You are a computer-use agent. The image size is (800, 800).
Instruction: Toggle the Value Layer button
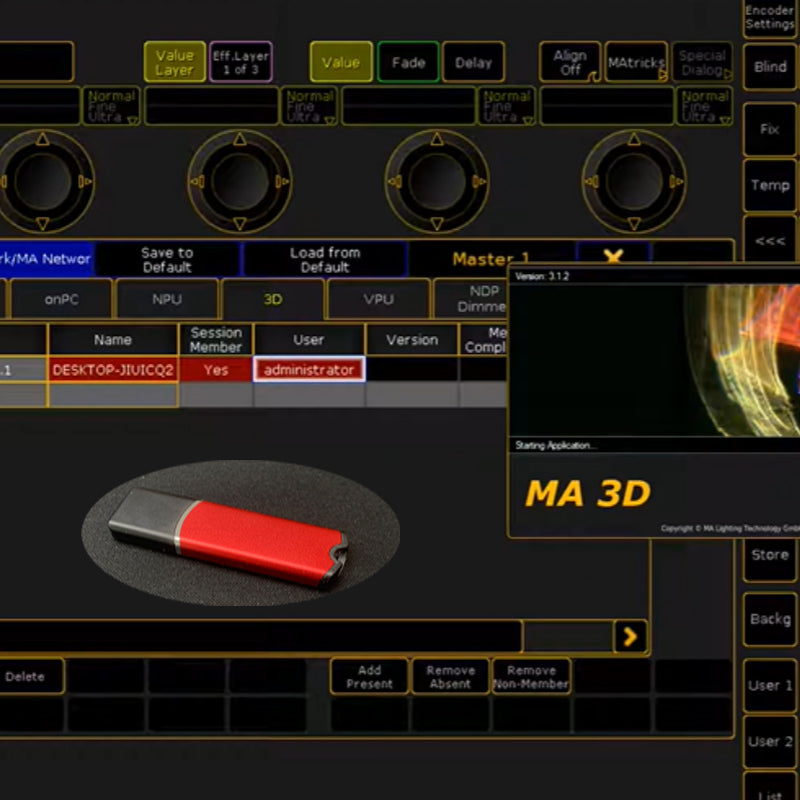click(x=174, y=62)
